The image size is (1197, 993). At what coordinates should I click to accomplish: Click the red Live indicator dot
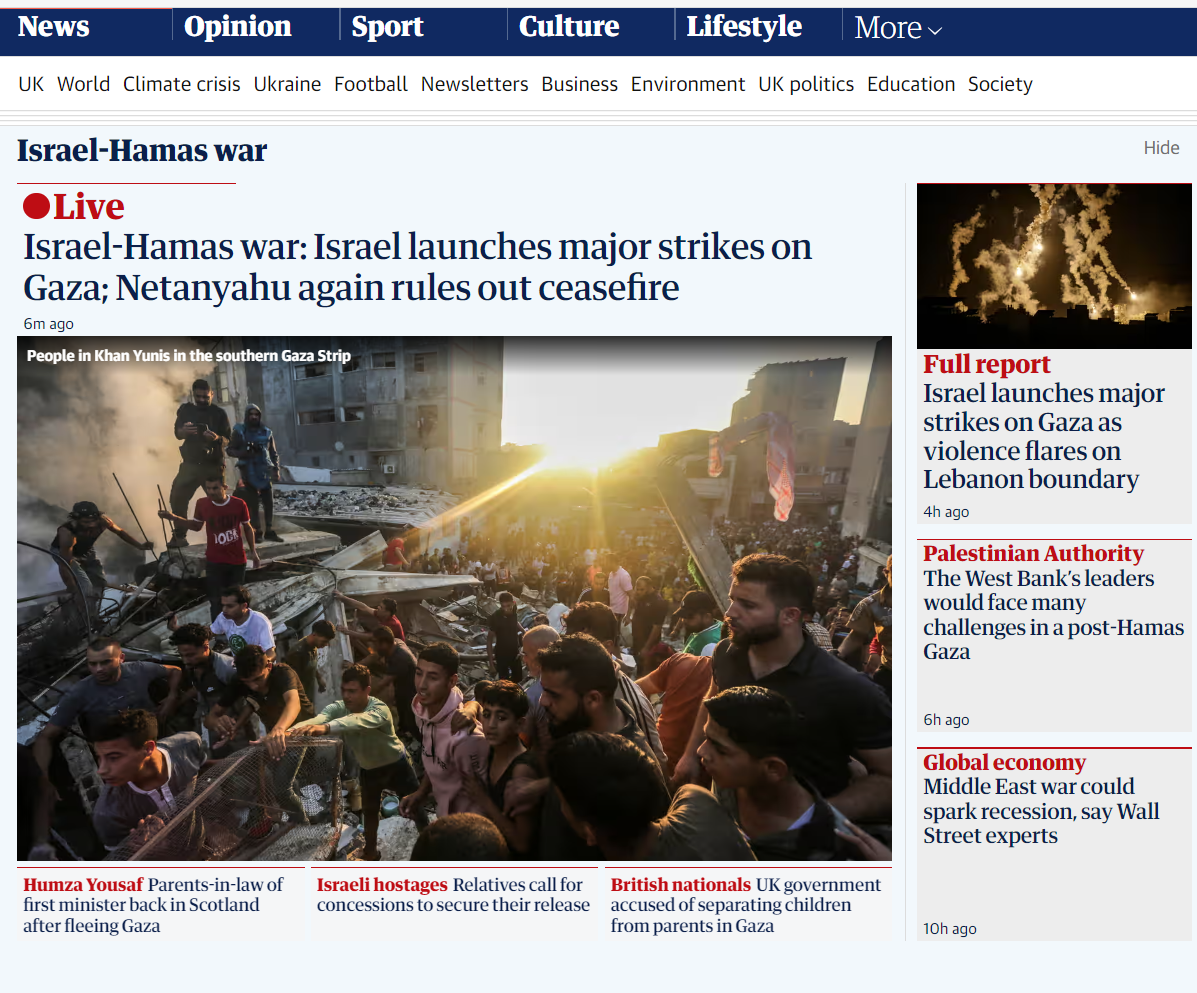37,206
